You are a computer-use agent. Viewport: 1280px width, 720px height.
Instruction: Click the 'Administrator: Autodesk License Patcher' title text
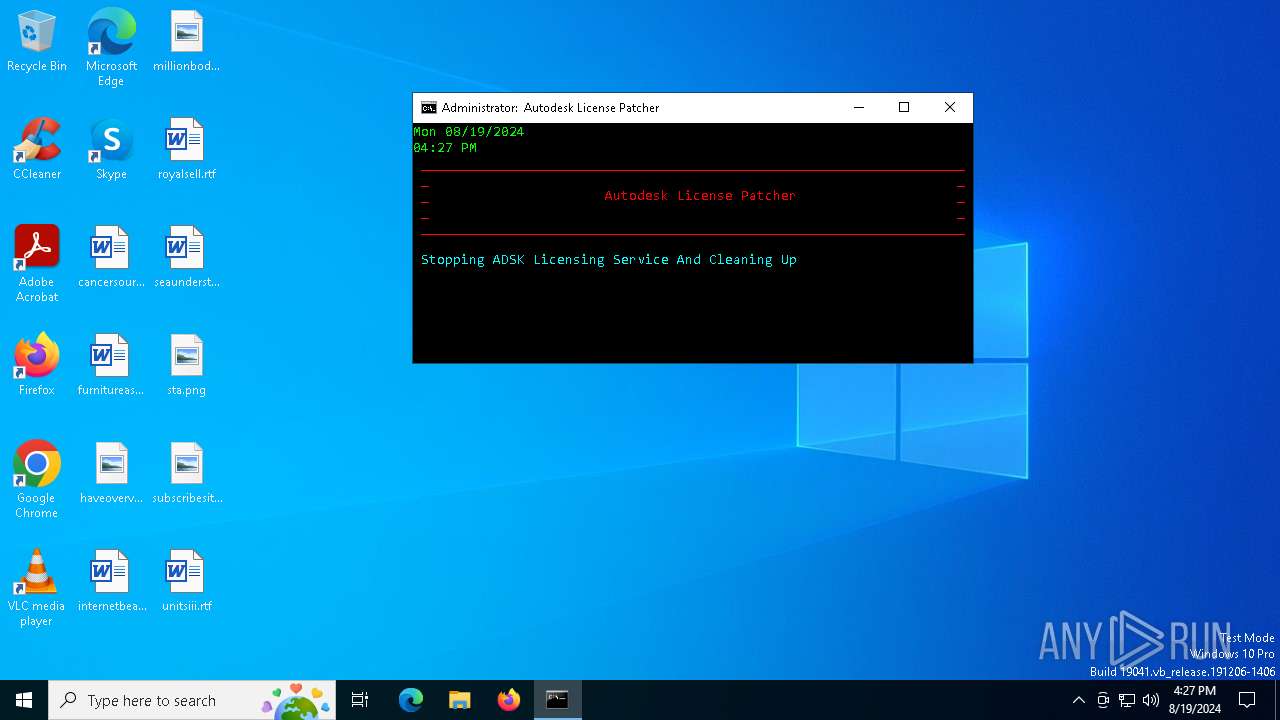tap(550, 108)
